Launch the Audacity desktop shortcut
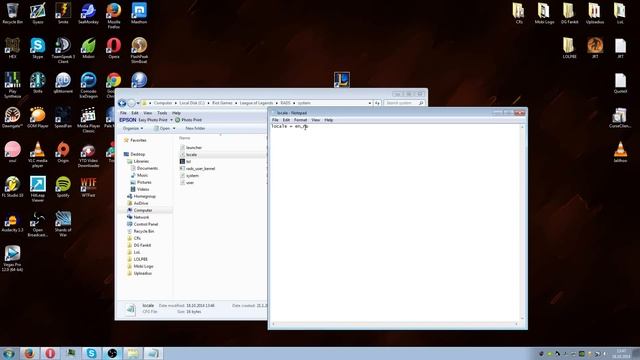 click(12, 222)
